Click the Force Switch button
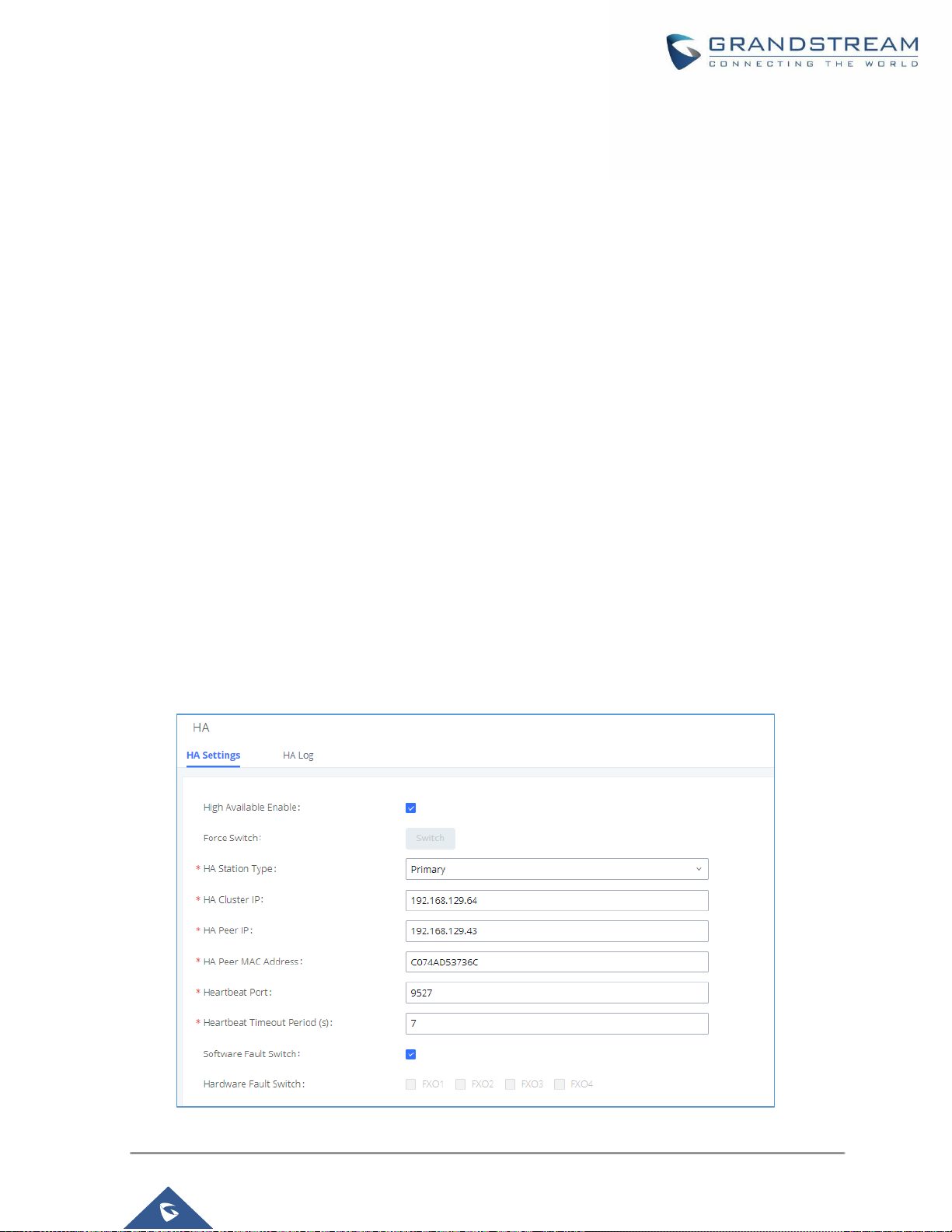 [430, 839]
